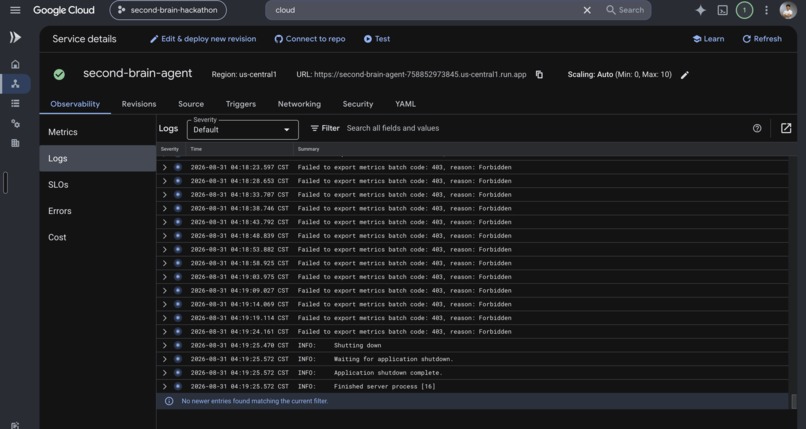Edit scaling settings with pencil icon
The image size is (806, 429).
[x=685, y=75]
